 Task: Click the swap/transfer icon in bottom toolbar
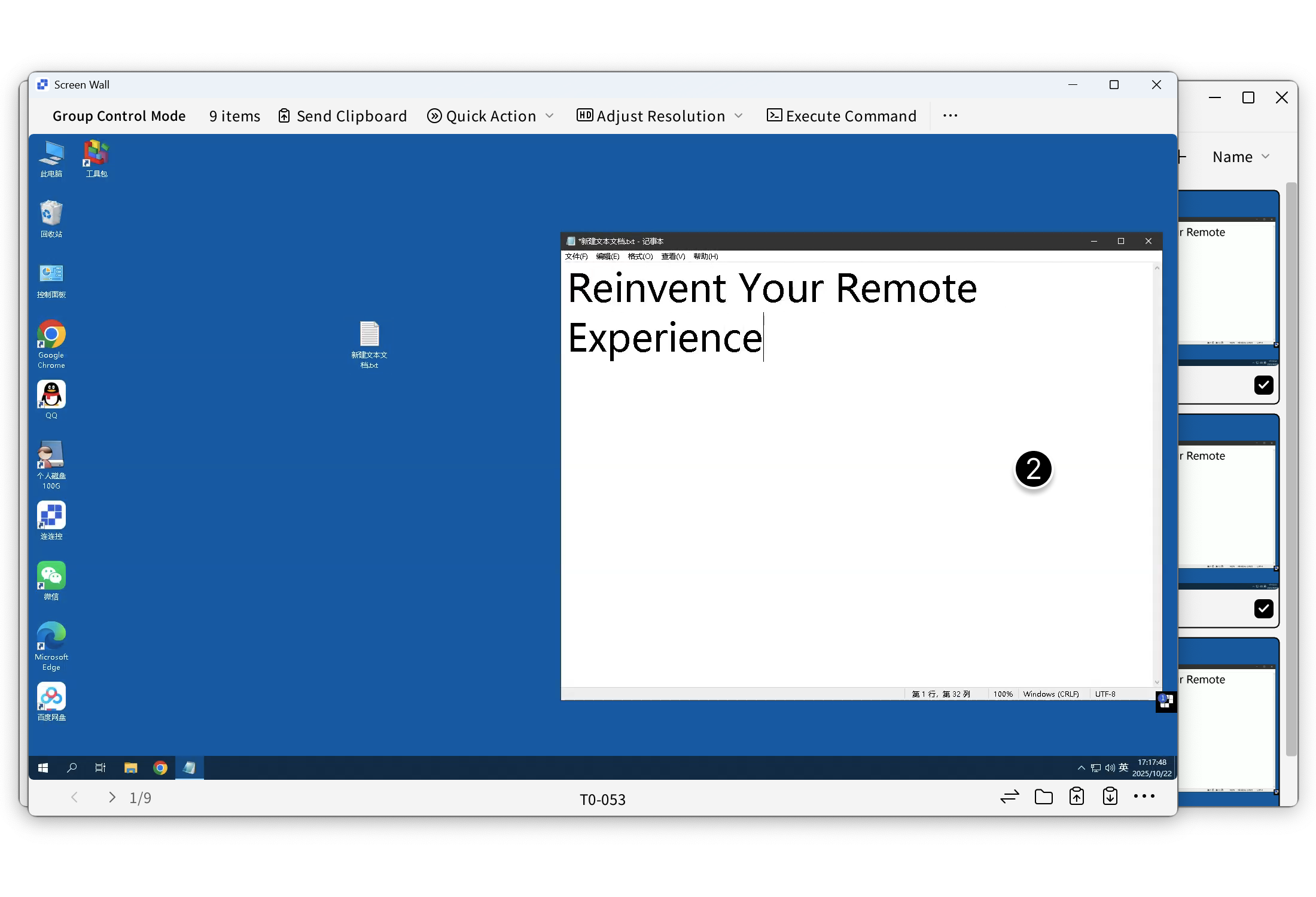tap(1009, 797)
